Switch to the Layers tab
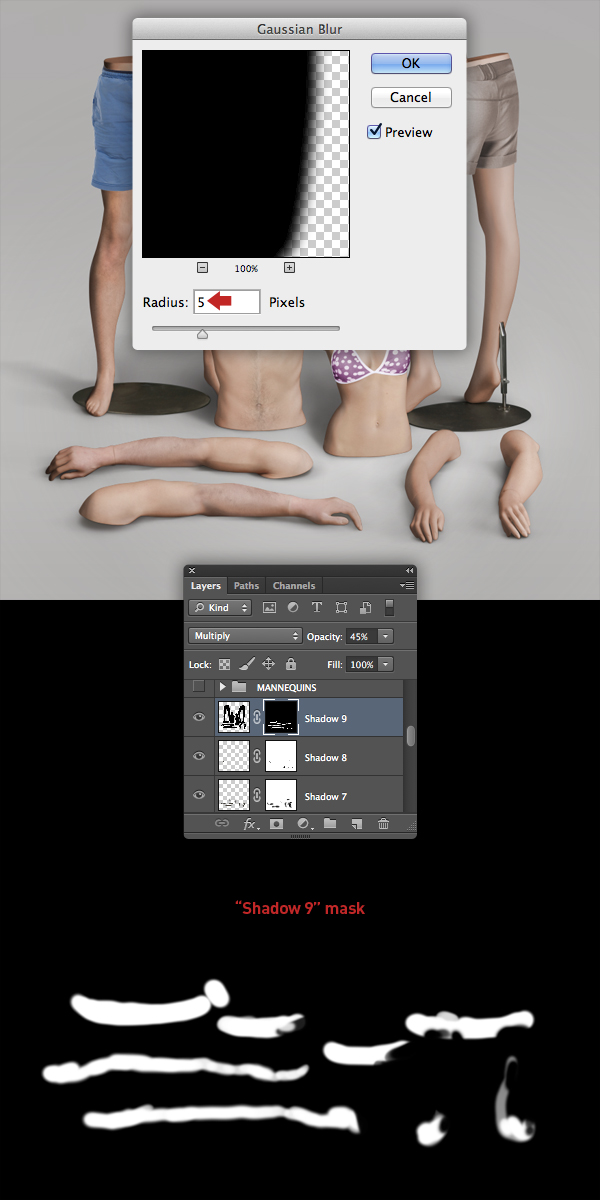 (x=206, y=586)
